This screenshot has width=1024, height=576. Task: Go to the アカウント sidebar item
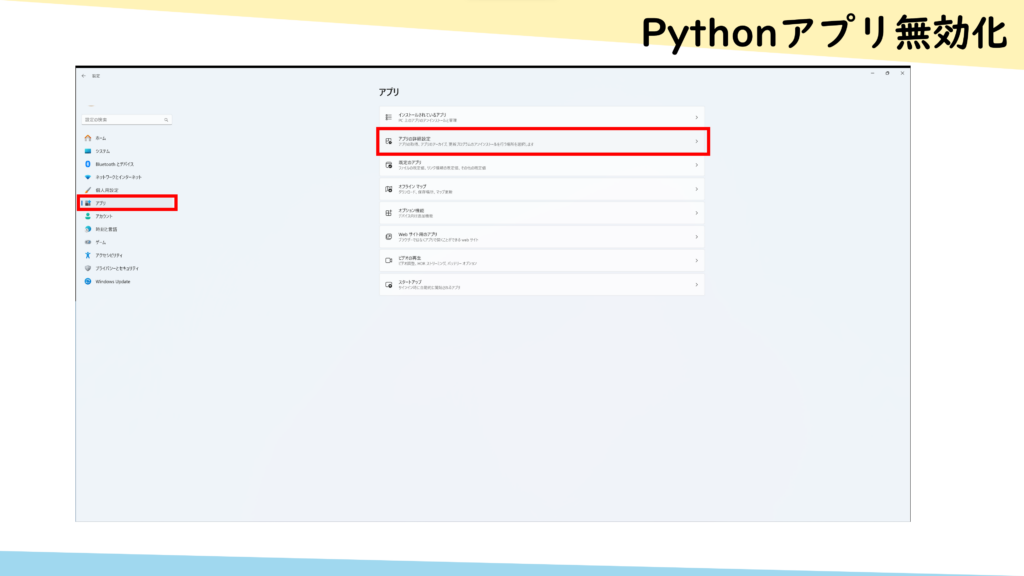click(127, 216)
